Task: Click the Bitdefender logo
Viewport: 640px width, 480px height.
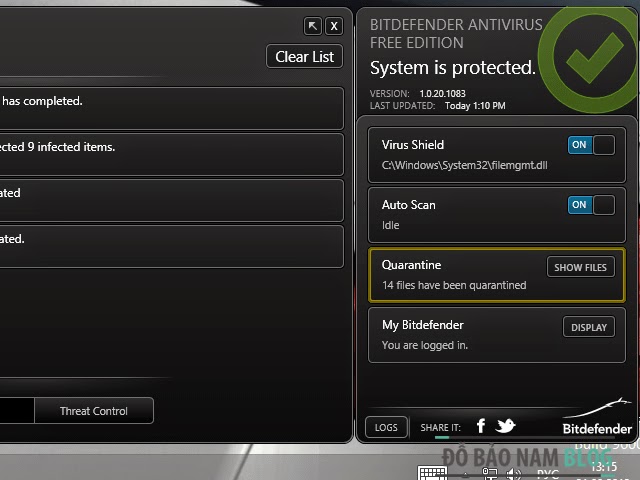Action: (x=597, y=416)
